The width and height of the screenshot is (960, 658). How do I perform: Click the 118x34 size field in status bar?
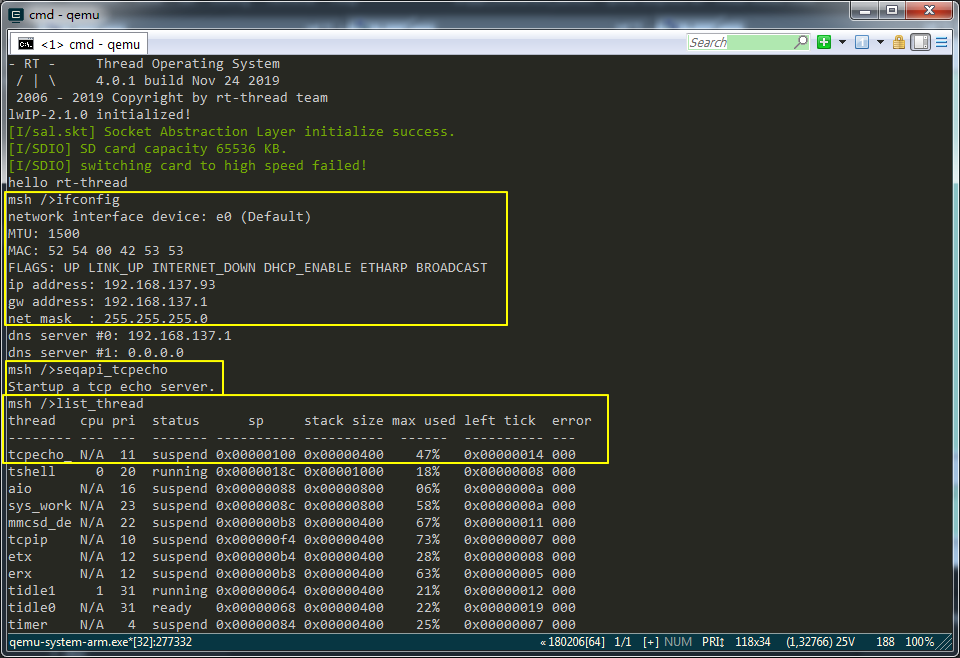pyautogui.click(x=753, y=644)
